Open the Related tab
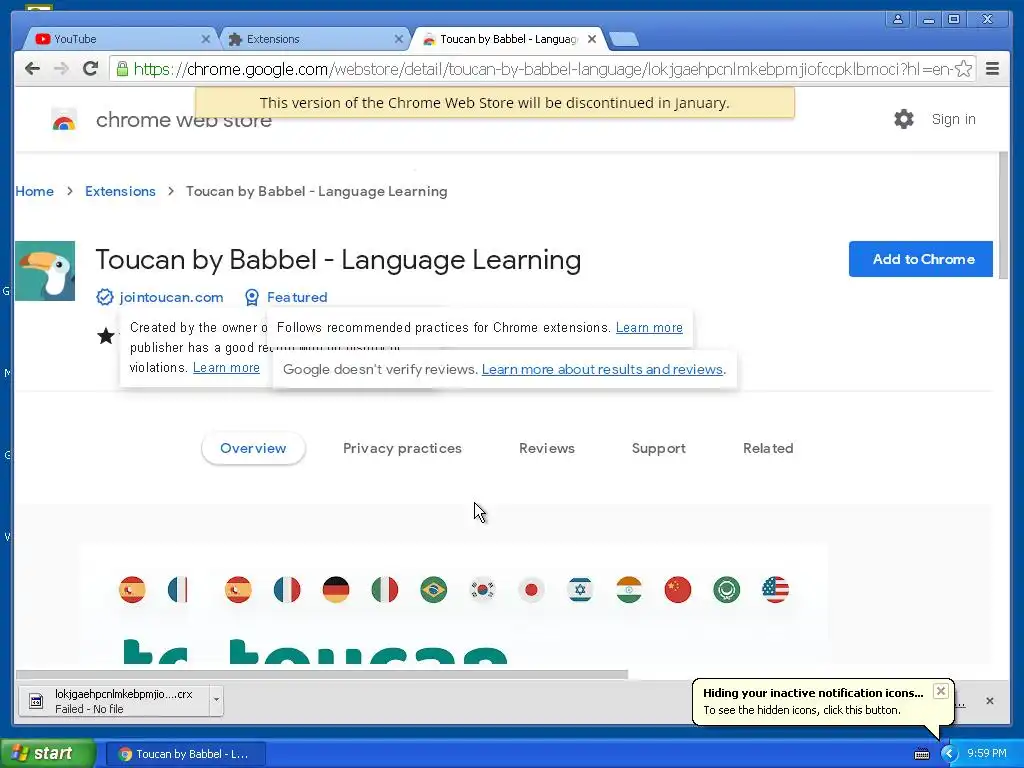1024x768 pixels. click(x=768, y=448)
